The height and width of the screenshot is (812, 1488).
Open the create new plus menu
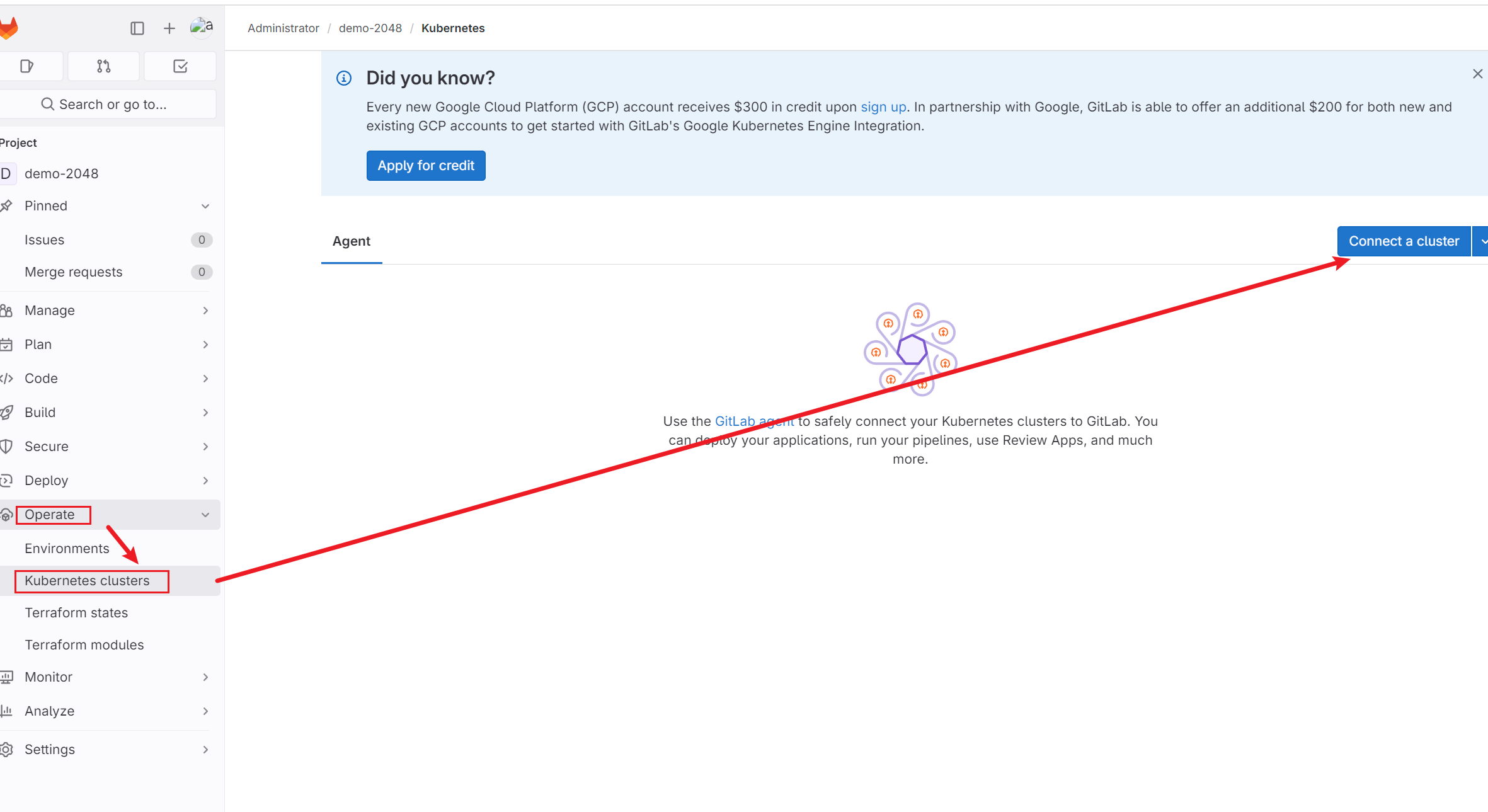click(x=169, y=28)
